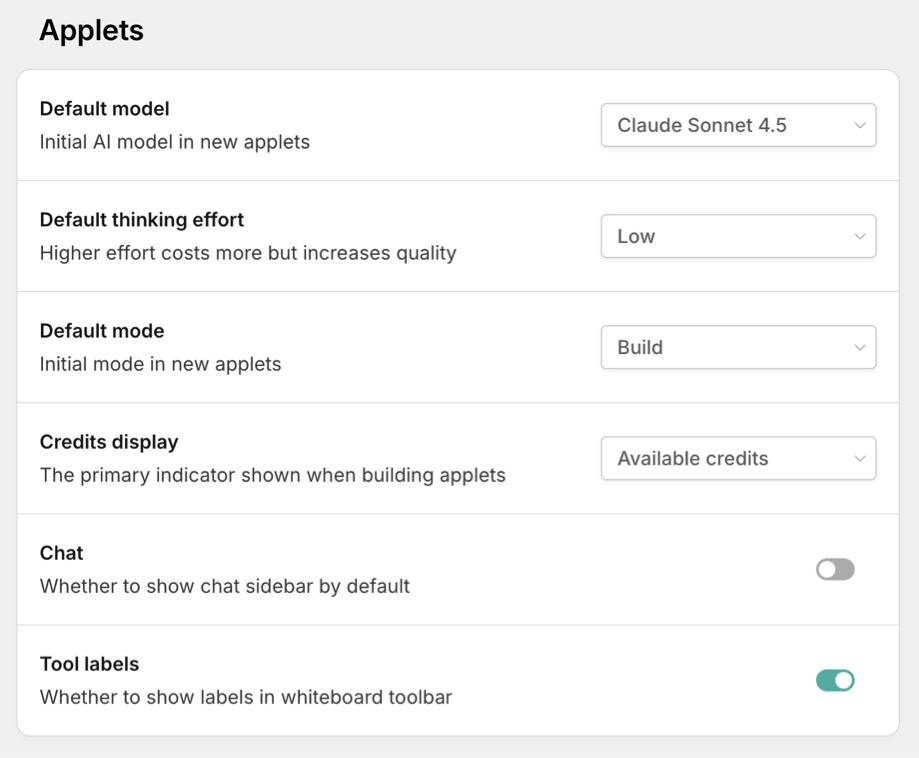The width and height of the screenshot is (919, 758).
Task: Click 'Higher effort costs more' description text
Action: click(x=247, y=253)
